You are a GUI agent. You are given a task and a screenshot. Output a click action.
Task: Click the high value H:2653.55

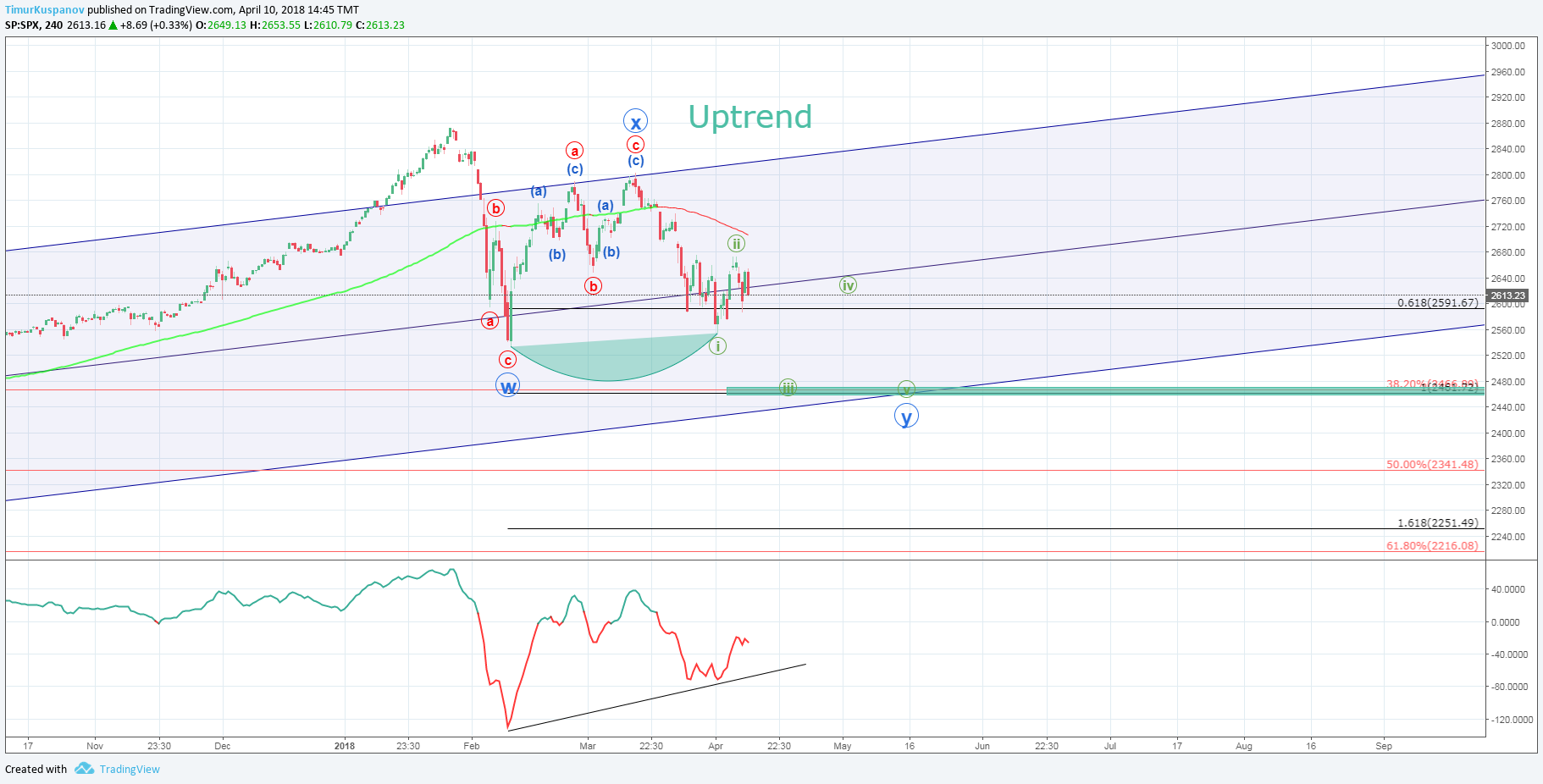click(x=275, y=25)
